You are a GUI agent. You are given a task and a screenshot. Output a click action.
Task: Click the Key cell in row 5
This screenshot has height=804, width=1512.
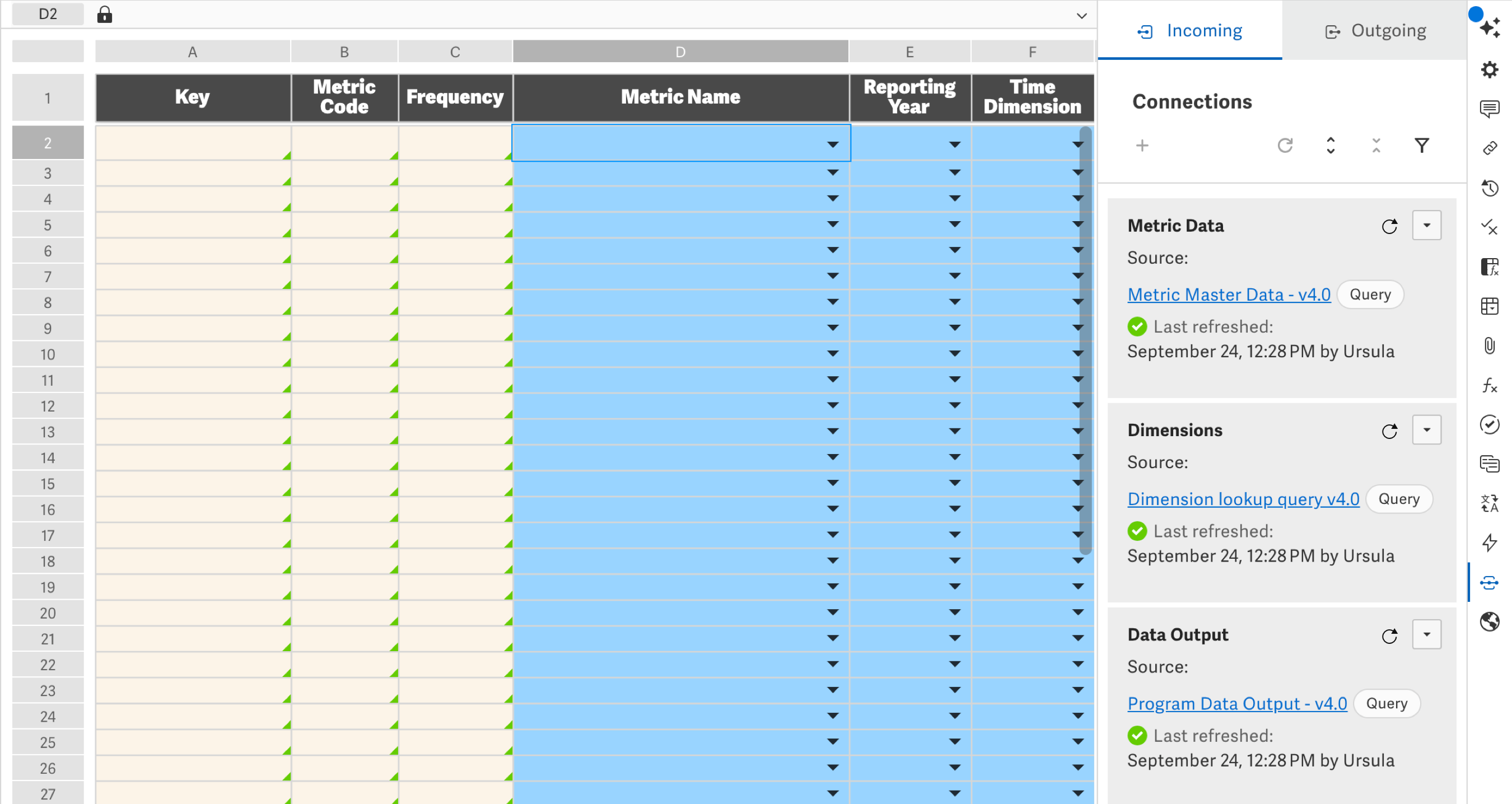193,225
